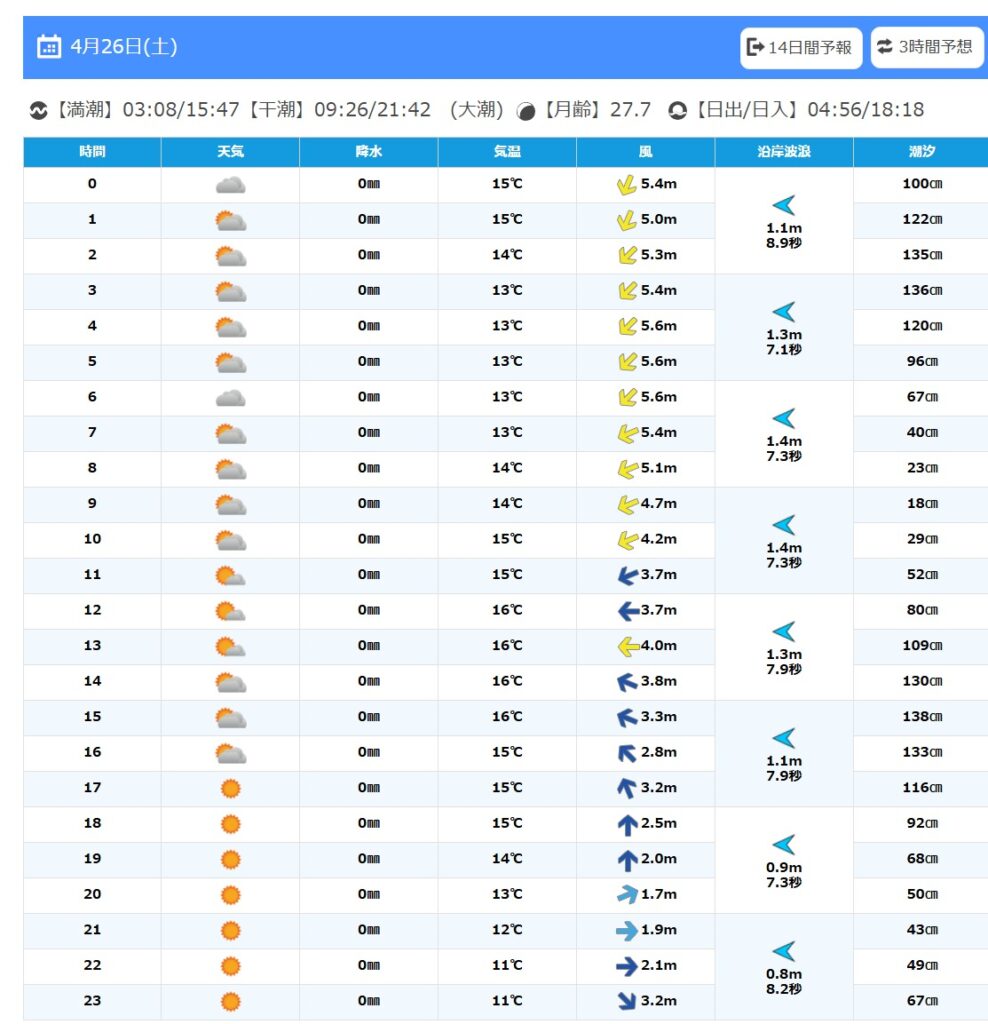Click the blue wind arrow at hour 11
The image size is (988, 1024).
coord(628,575)
